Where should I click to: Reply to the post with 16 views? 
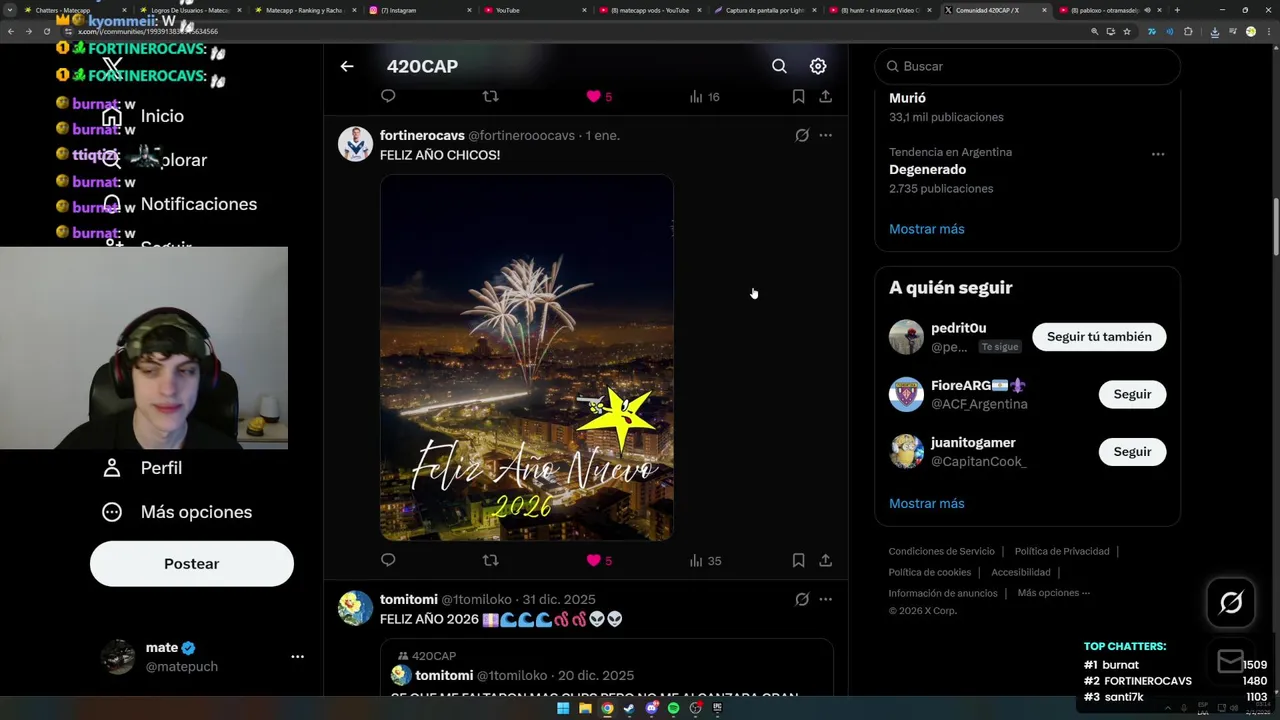(x=388, y=96)
